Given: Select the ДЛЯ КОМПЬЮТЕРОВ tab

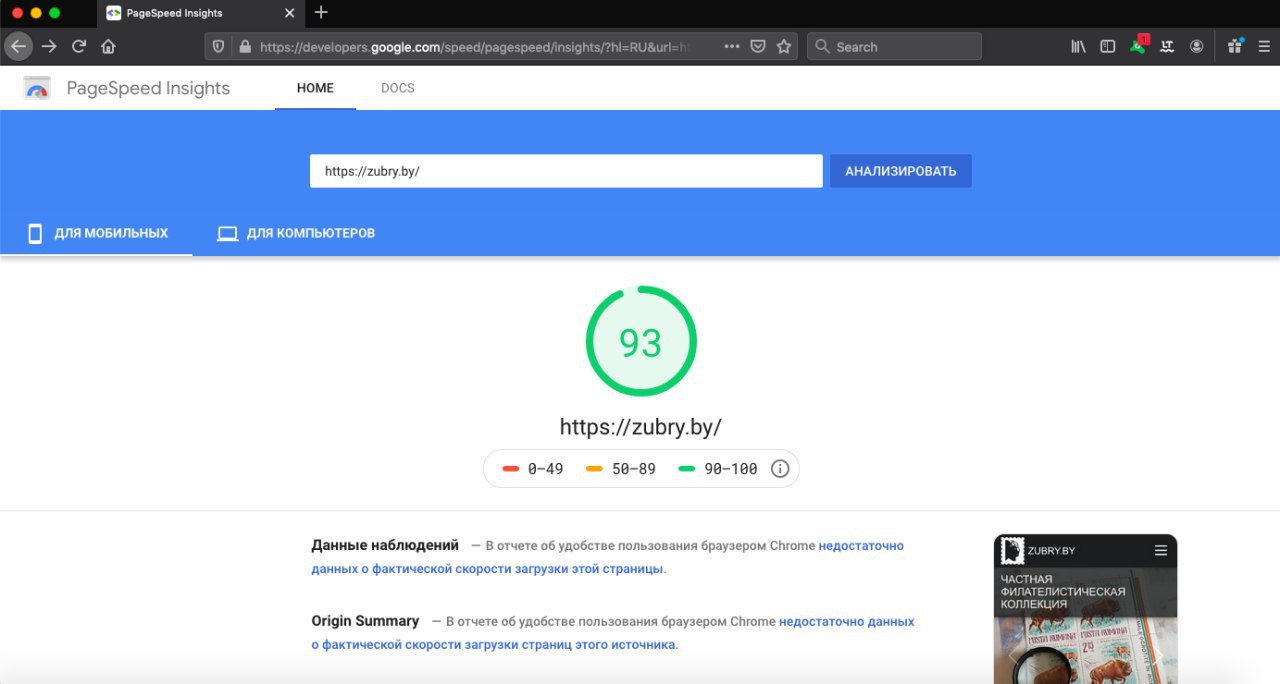Looking at the screenshot, I should click(296, 233).
